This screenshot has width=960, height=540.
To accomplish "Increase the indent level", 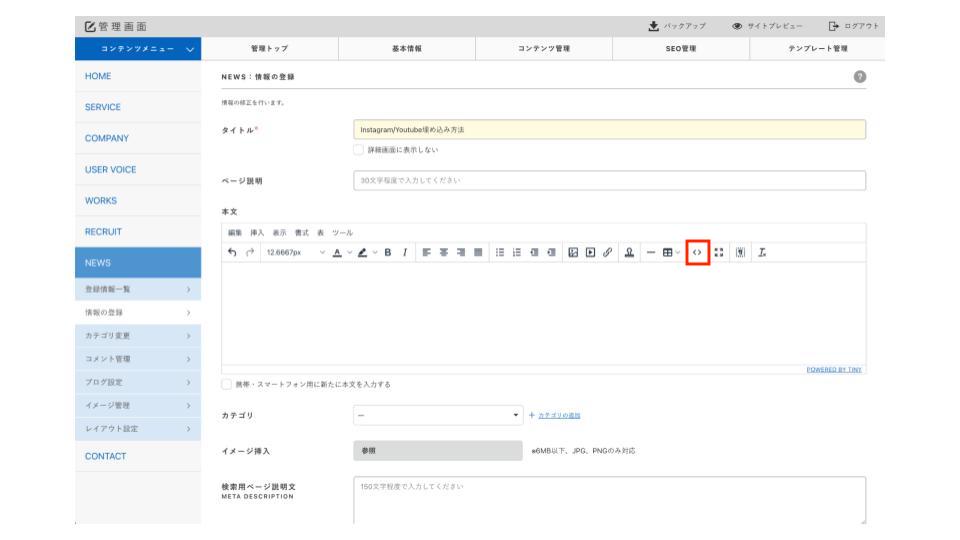I will tap(551, 252).
